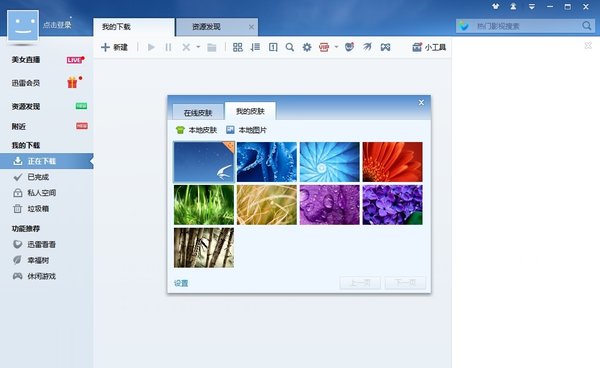The height and width of the screenshot is (368, 600).
Task: Click the Xunlei Kankan face toolbar icon
Action: (349, 47)
